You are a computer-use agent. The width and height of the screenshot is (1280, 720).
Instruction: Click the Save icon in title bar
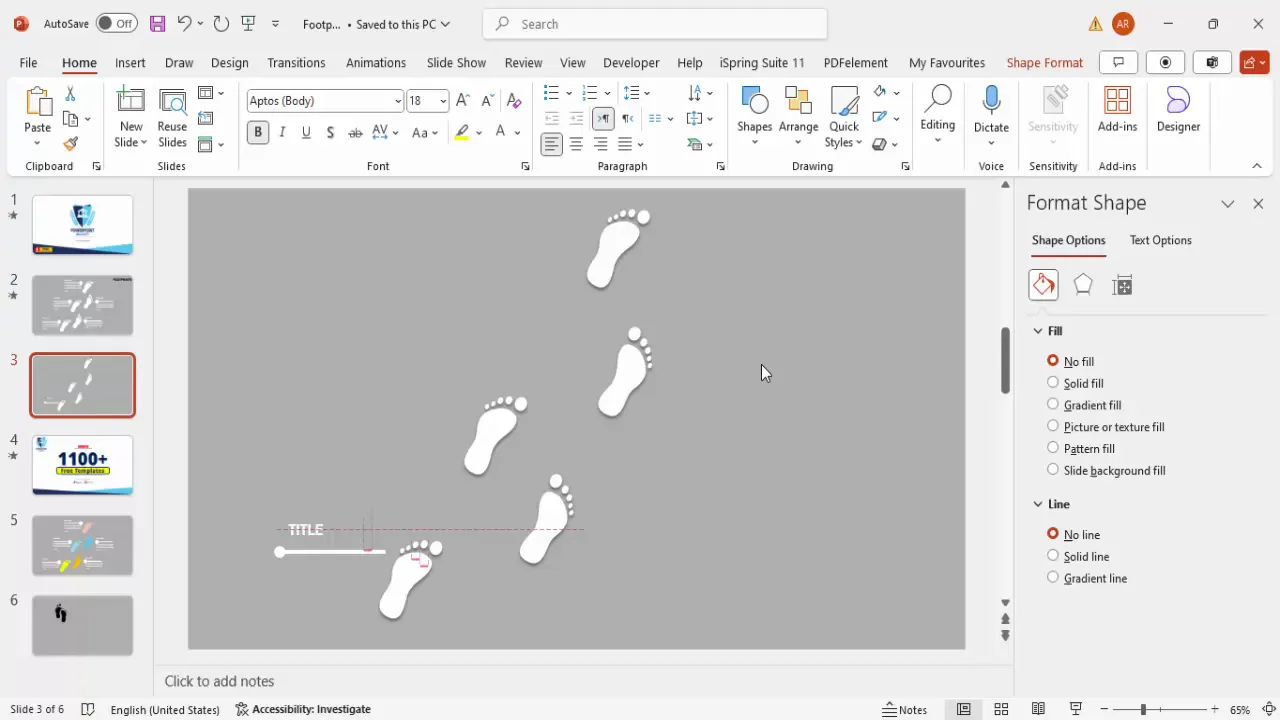click(x=157, y=23)
